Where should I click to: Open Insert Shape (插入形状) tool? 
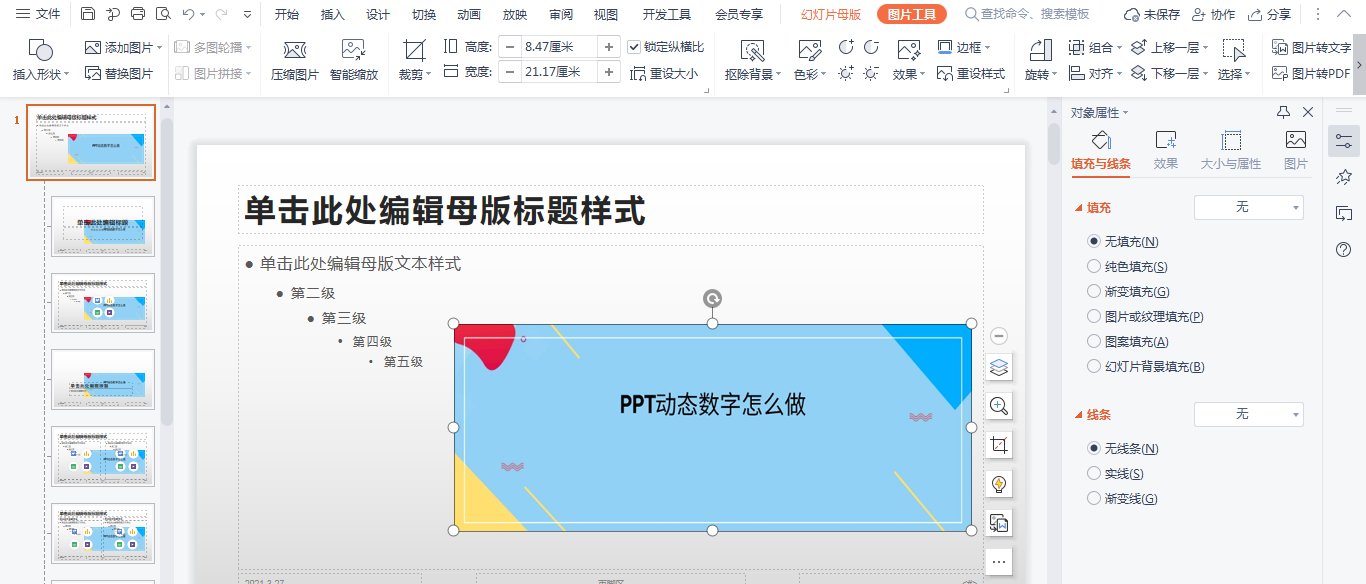(41, 61)
